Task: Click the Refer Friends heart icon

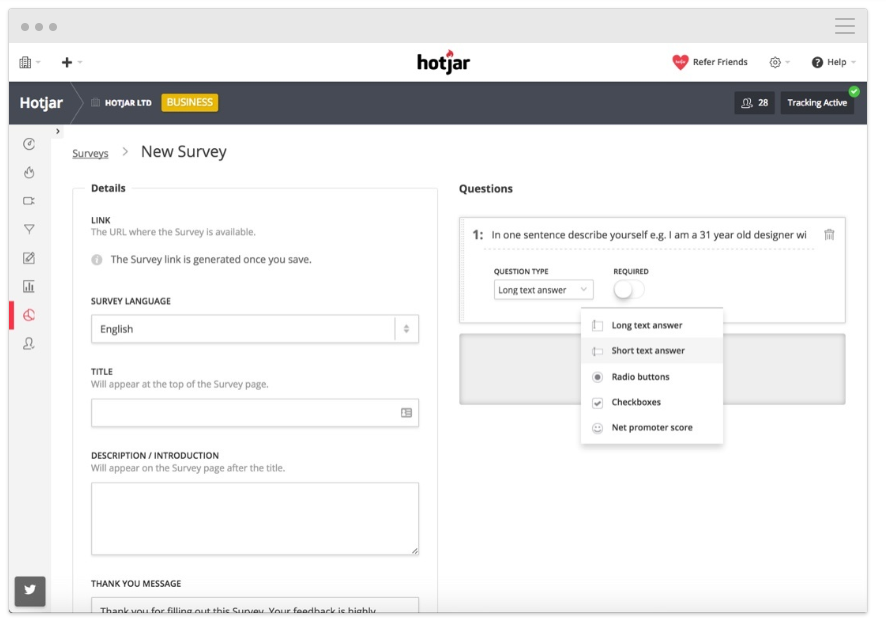Action: pos(680,62)
